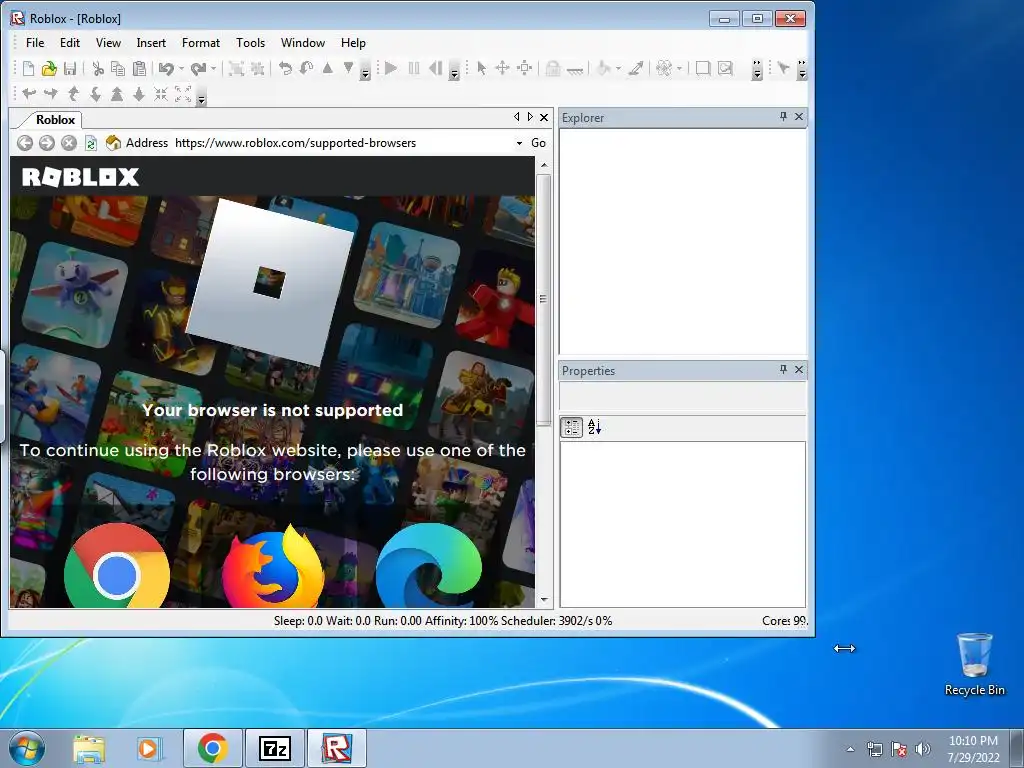1024x768 pixels.
Task: Expand the camera toolbar overflow options
Action: (201, 97)
